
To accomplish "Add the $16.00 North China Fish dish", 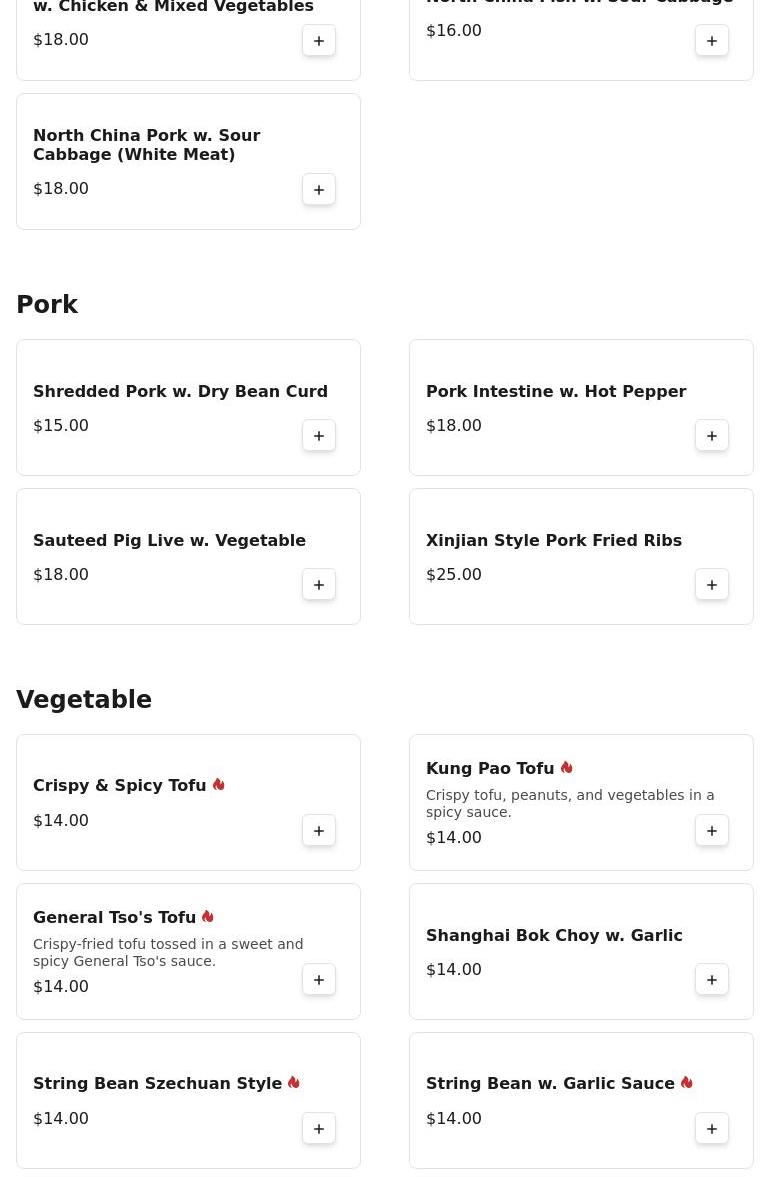I will pyautogui.click(x=712, y=41).
